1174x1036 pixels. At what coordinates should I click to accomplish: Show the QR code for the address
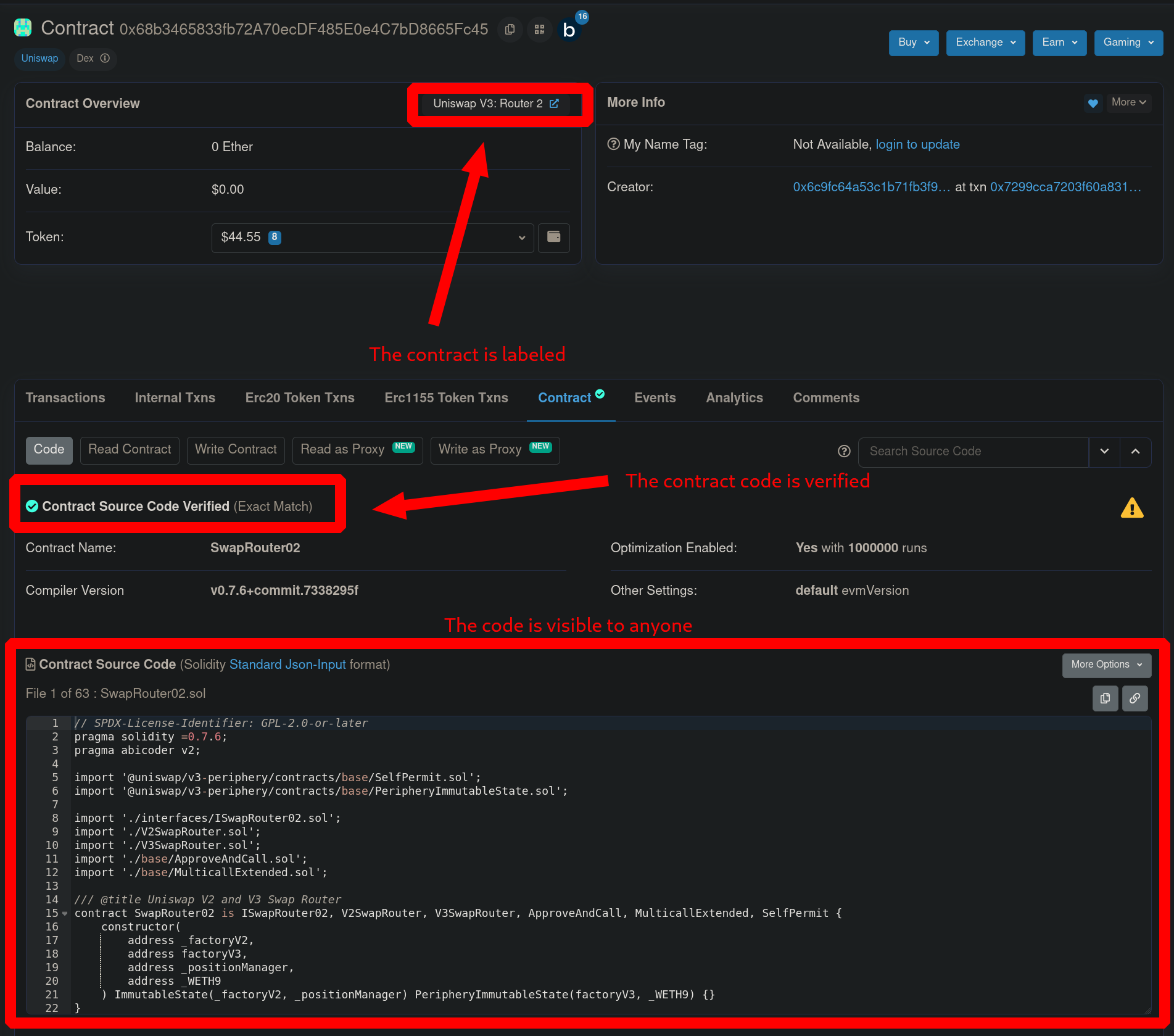539,29
